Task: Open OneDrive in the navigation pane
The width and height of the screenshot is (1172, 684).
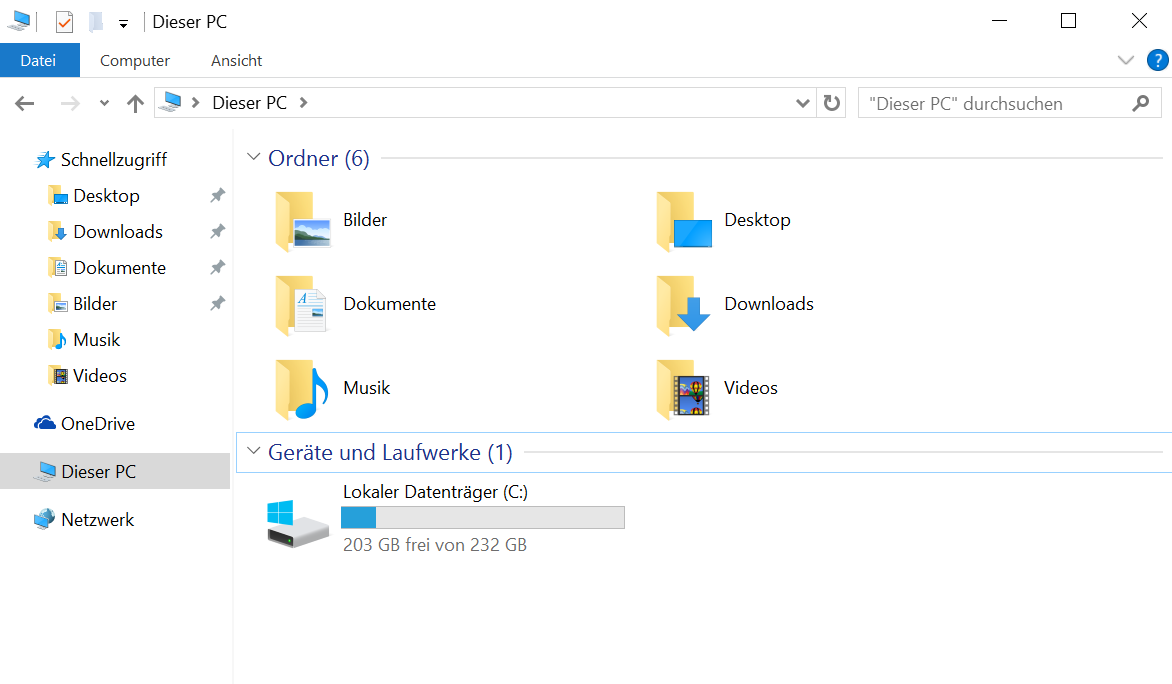Action: point(98,424)
